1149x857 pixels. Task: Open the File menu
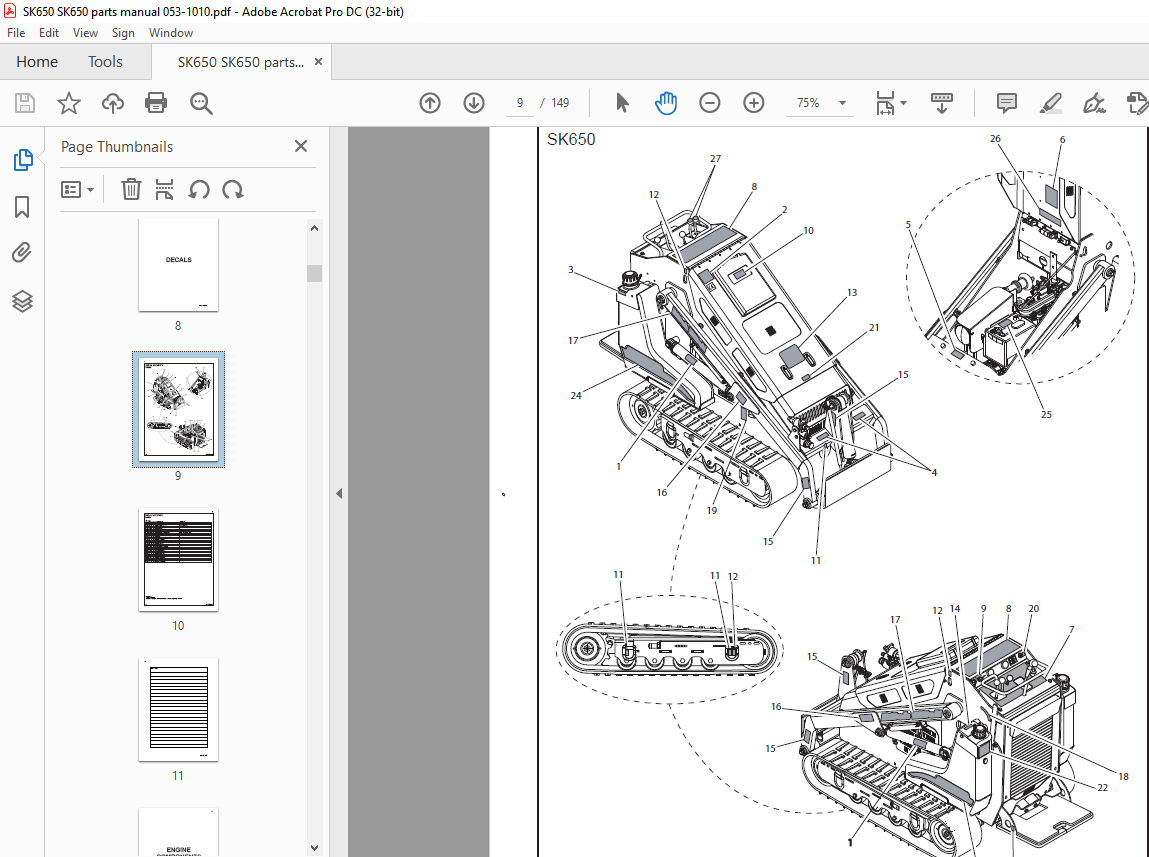click(16, 33)
